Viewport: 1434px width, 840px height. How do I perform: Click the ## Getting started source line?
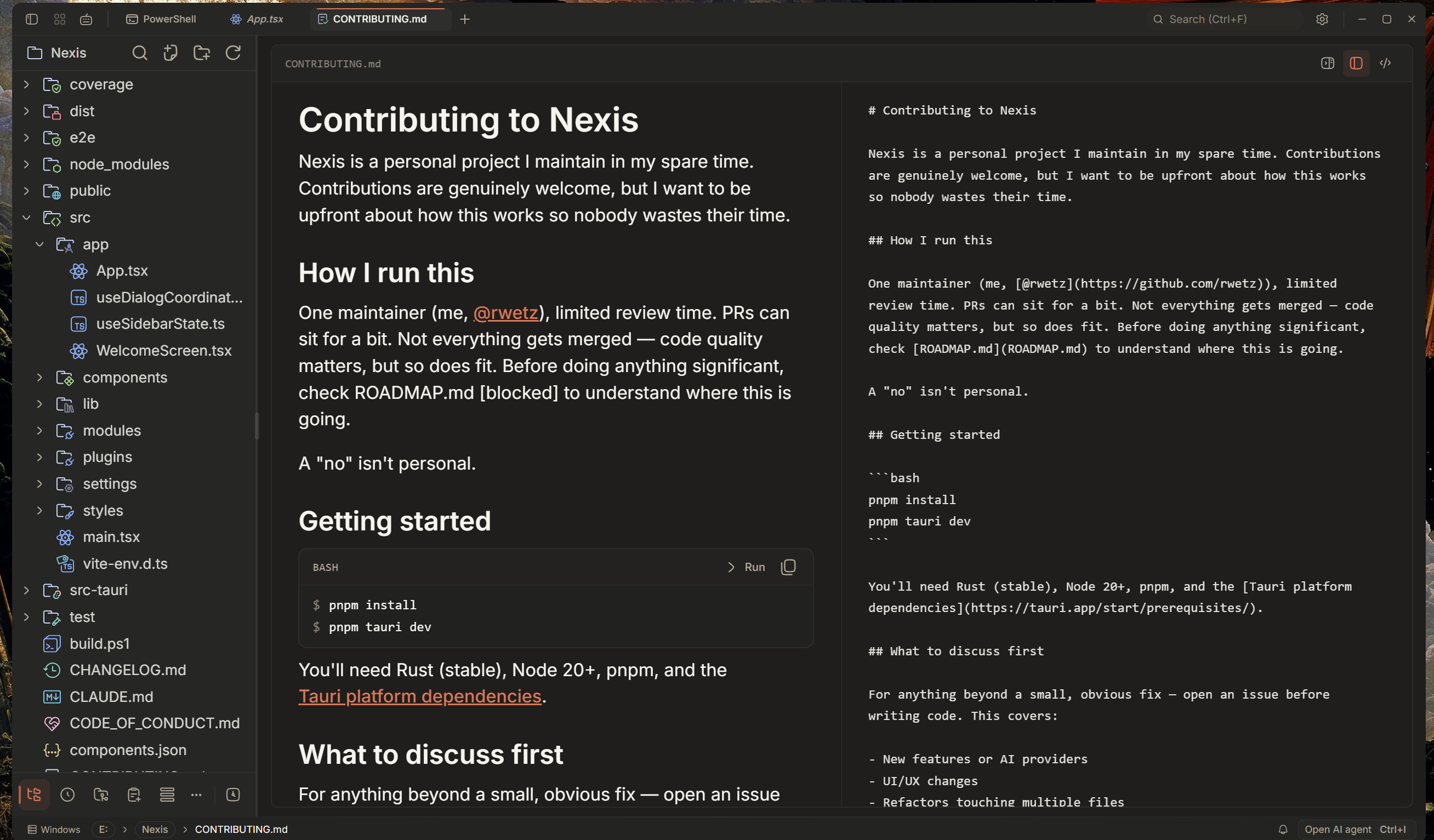coord(934,435)
